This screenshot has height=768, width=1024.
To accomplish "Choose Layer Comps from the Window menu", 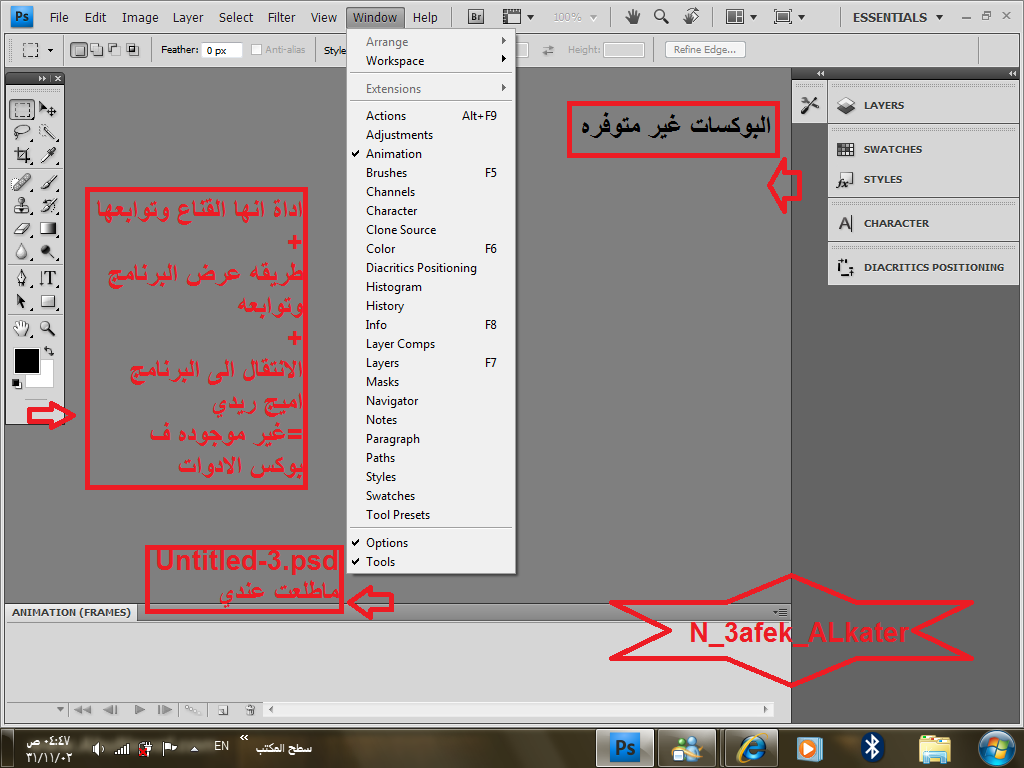I will (400, 344).
